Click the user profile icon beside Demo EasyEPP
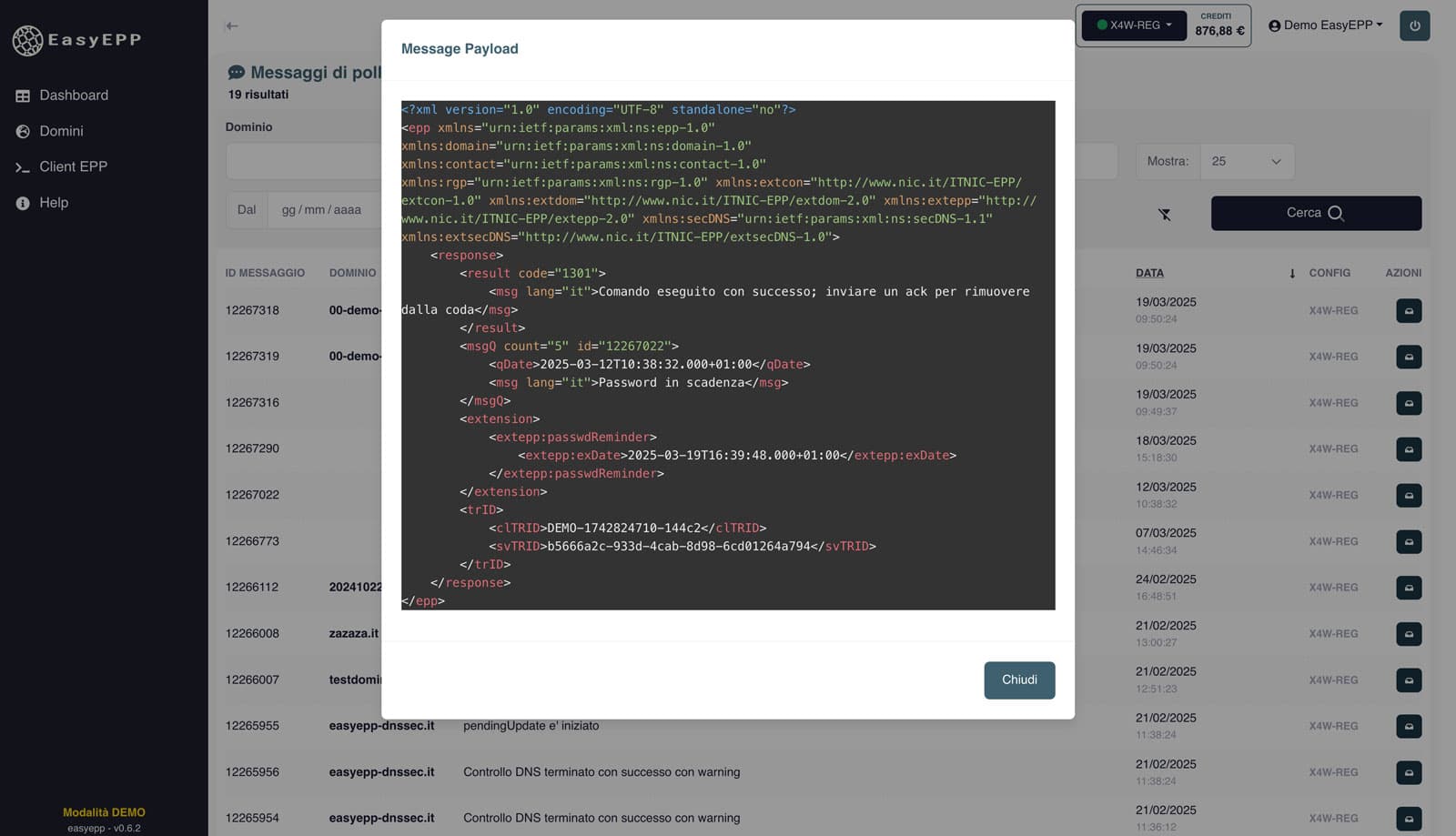 point(1277,25)
